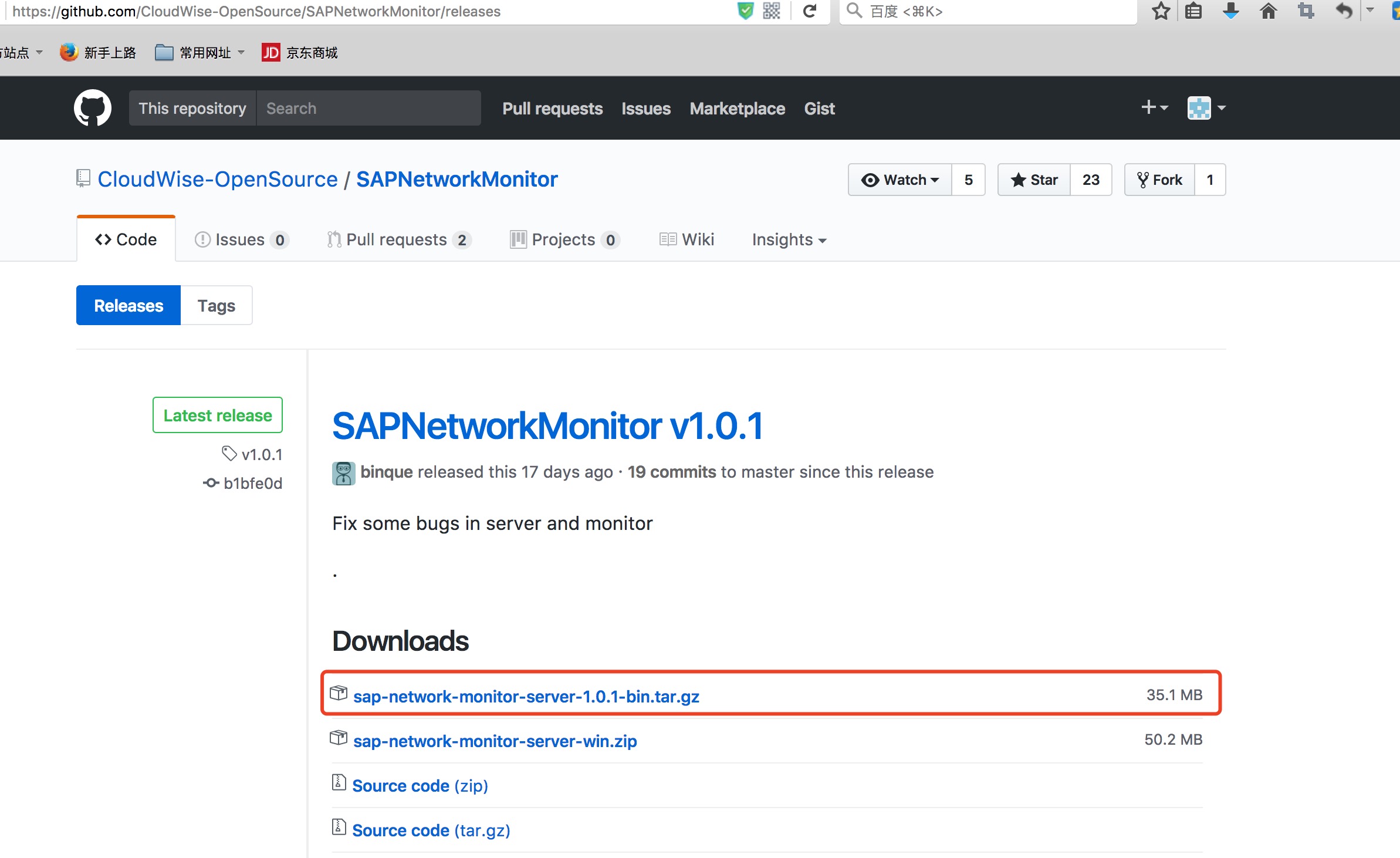Viewport: 1400px width, 858px height.
Task: Star the SAPNetworkMonitor repository
Action: tap(1034, 180)
